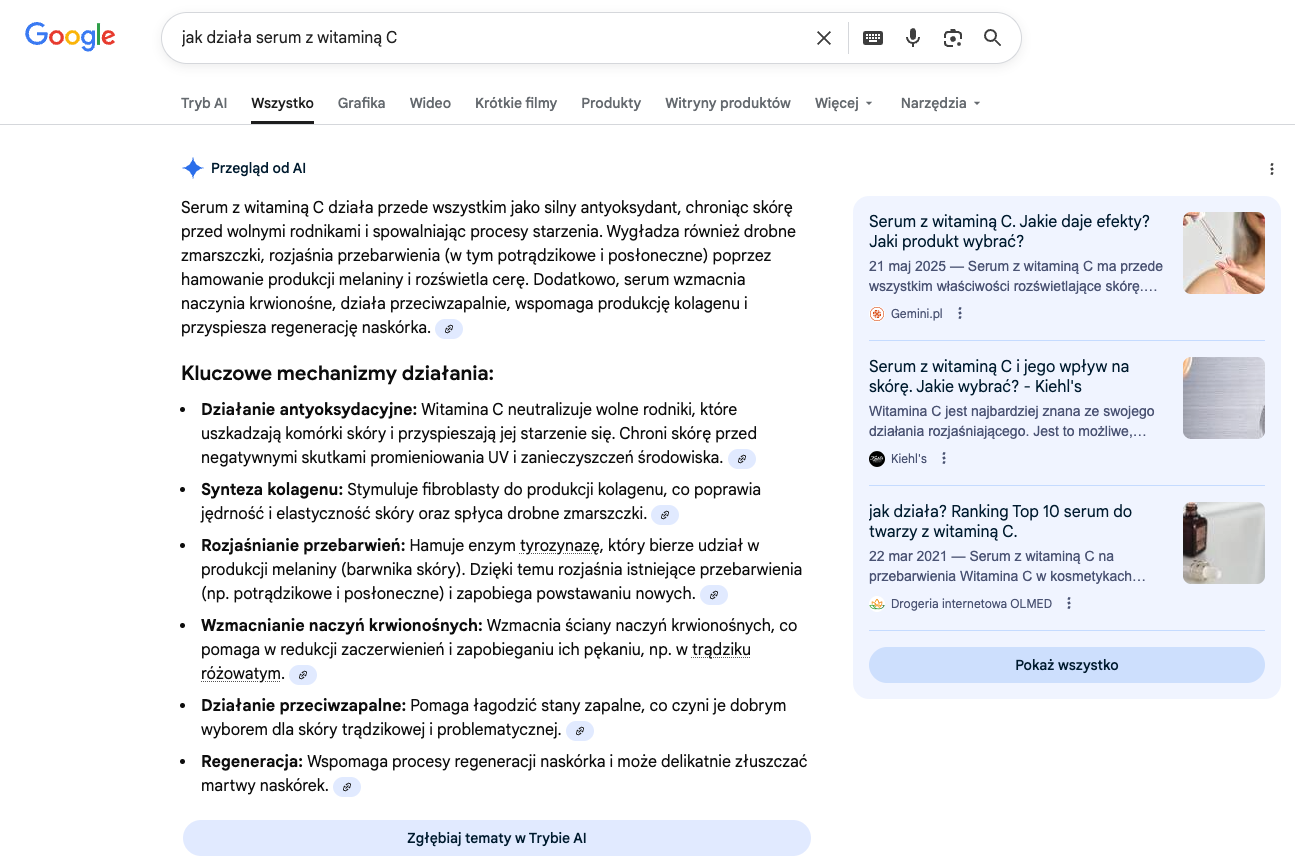Switch to the Grafika tab
Image resolution: width=1295 pixels, height=867 pixels.
(x=361, y=103)
